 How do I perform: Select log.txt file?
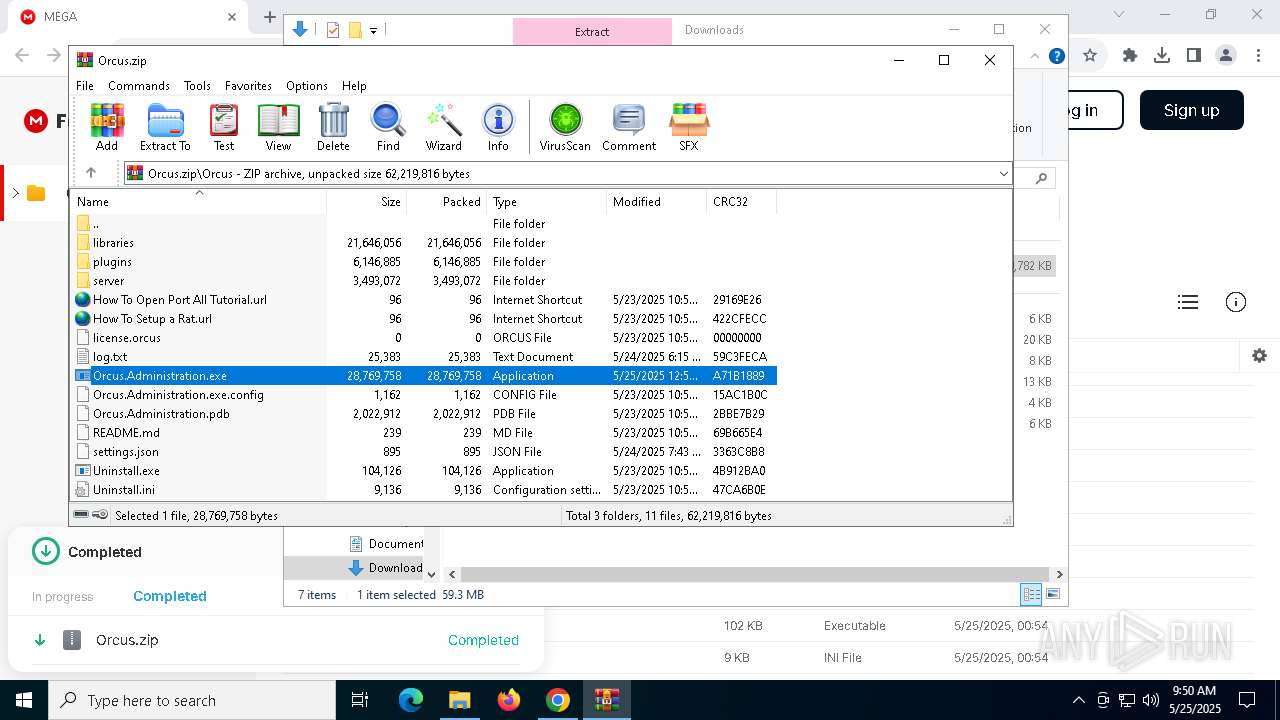[424, 357]
